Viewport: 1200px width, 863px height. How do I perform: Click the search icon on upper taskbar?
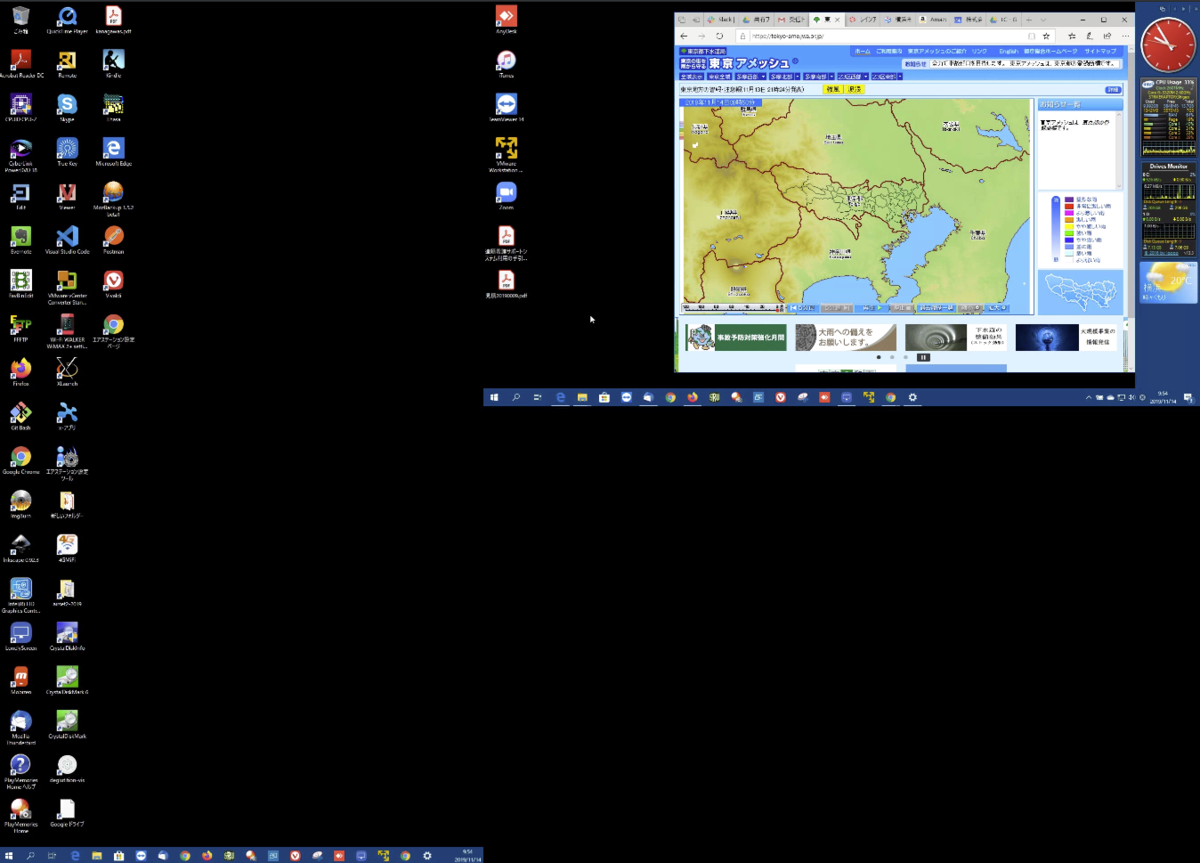[516, 397]
